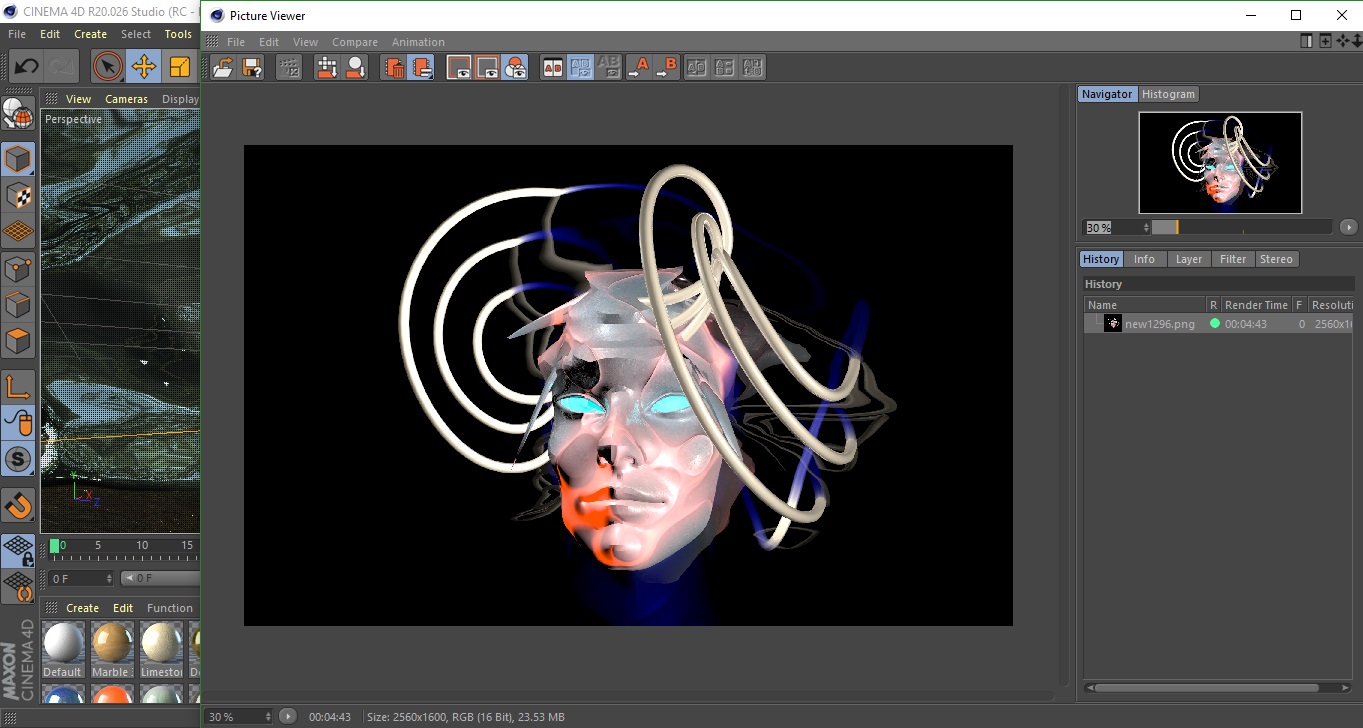The height and width of the screenshot is (728, 1363).
Task: Click the Stop rendering icon
Action: point(289,67)
